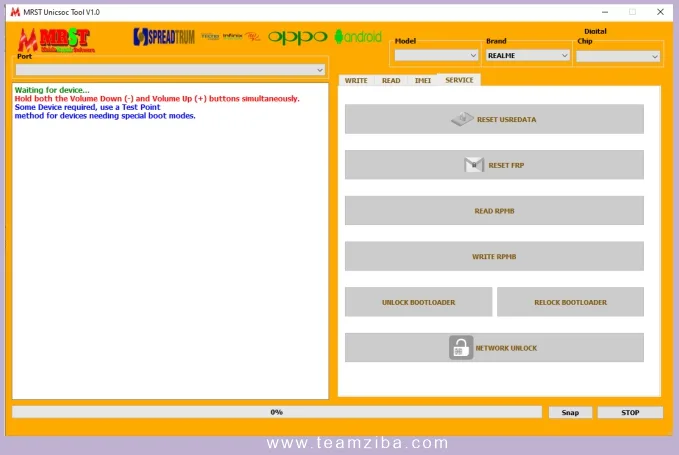
Task: Click the STOP button
Action: [x=630, y=413]
